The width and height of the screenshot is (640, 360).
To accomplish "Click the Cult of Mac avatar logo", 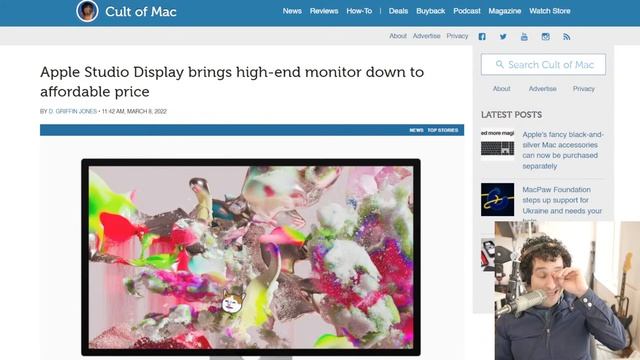I will coord(87,11).
